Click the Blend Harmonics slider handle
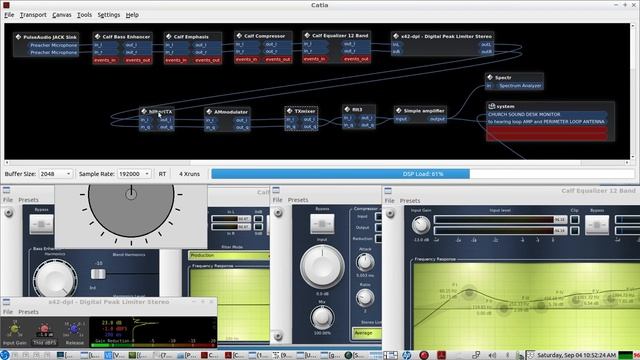The width and height of the screenshot is (640, 360). [98, 274]
